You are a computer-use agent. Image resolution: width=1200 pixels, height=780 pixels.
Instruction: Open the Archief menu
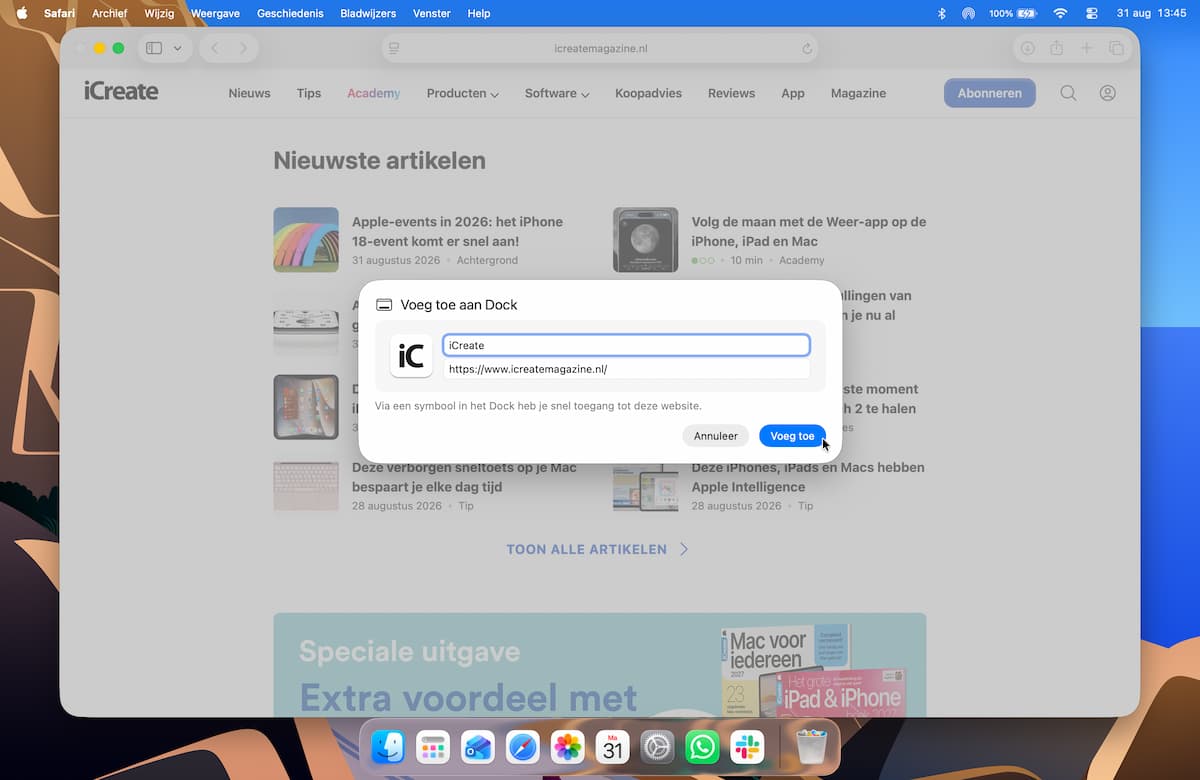pos(110,13)
